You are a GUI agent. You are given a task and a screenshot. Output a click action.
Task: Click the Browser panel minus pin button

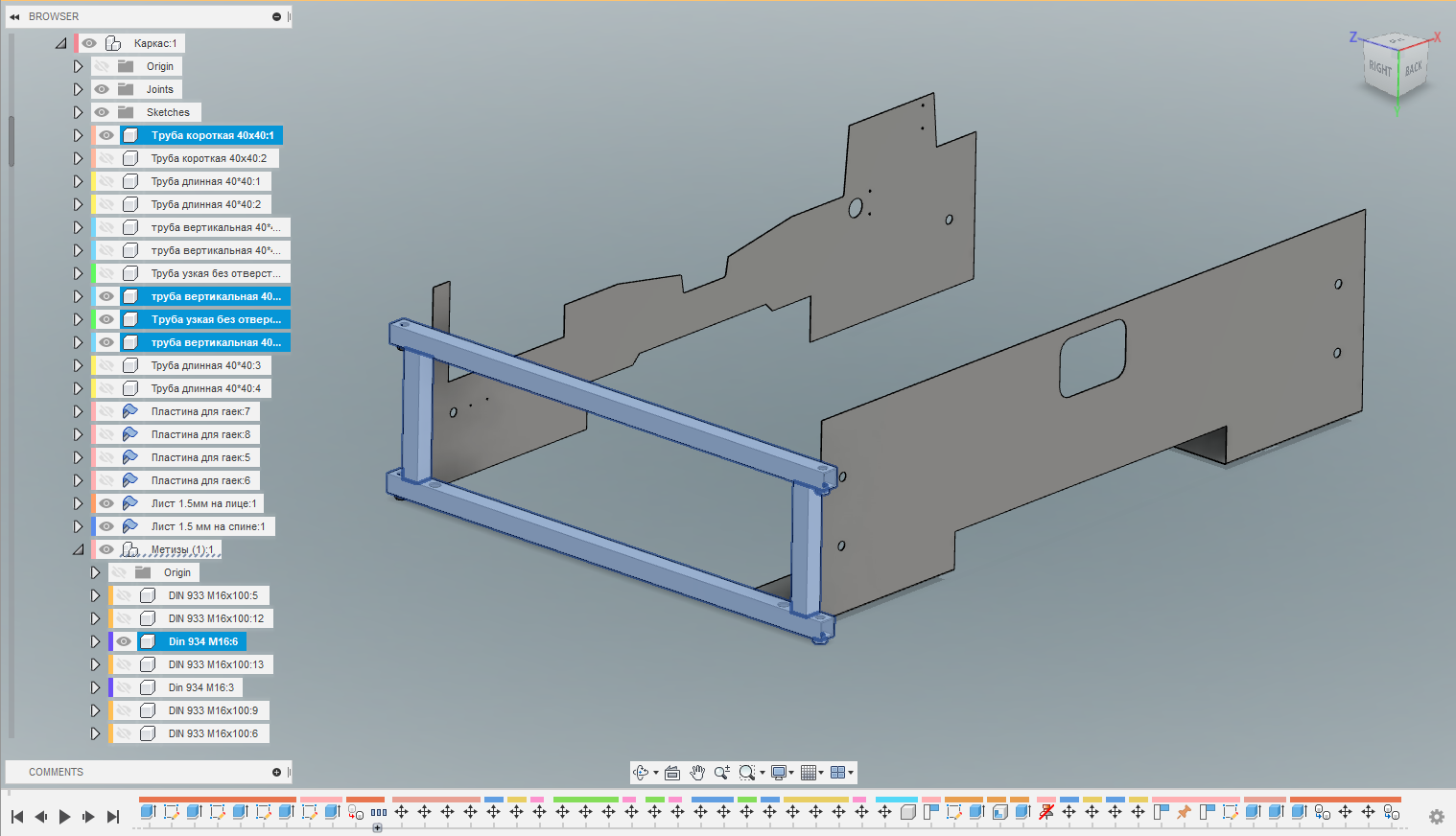tap(276, 16)
